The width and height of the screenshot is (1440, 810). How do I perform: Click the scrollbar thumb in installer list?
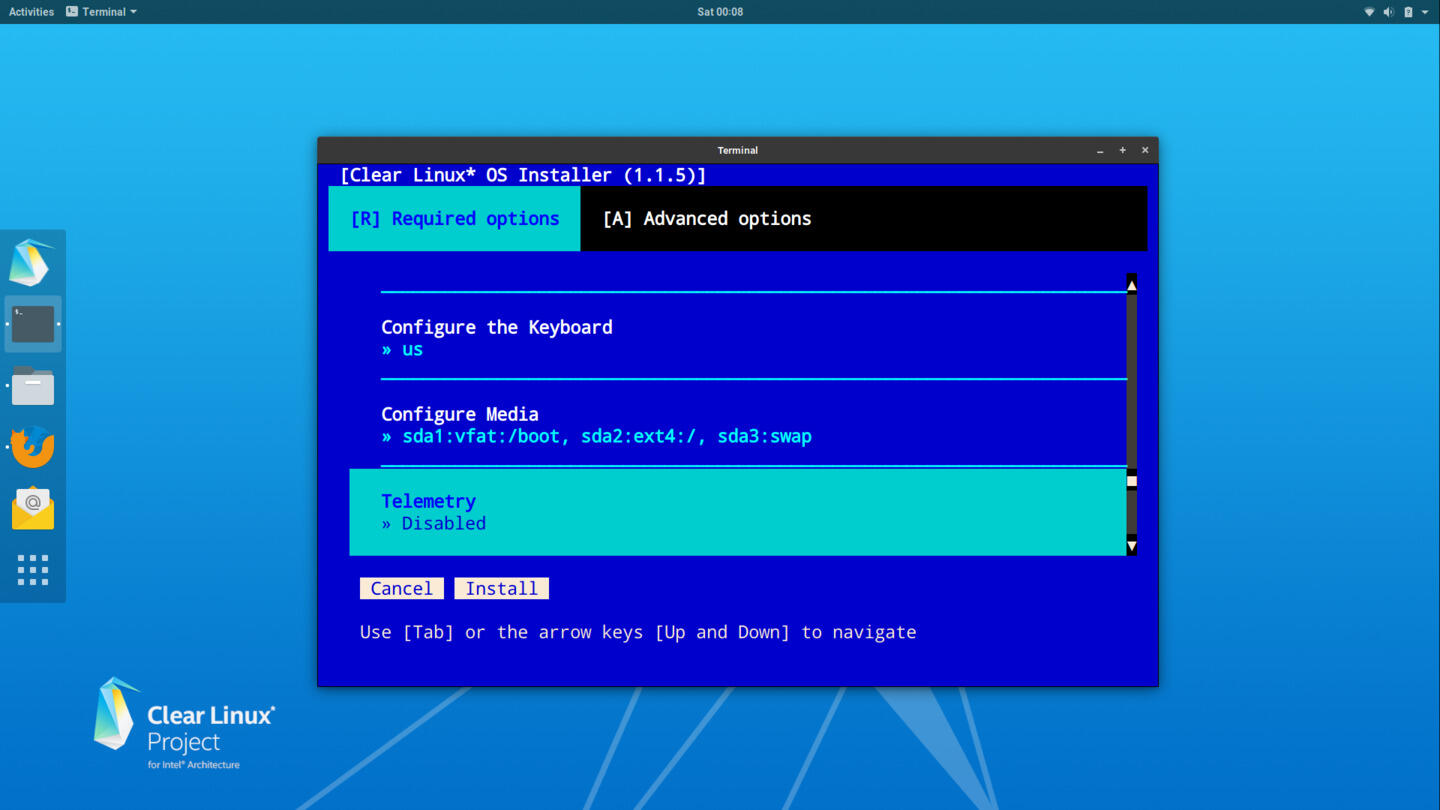click(x=1131, y=480)
